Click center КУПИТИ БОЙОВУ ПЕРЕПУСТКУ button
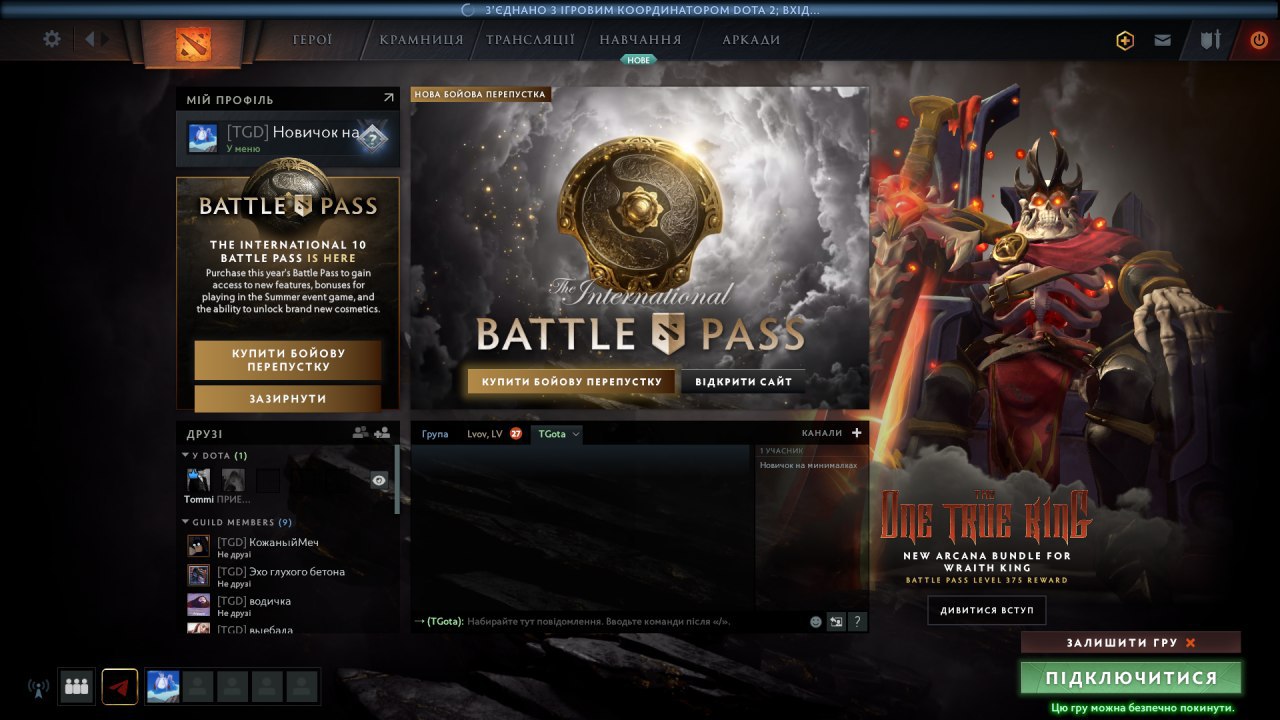This screenshot has height=720, width=1280. (x=572, y=381)
